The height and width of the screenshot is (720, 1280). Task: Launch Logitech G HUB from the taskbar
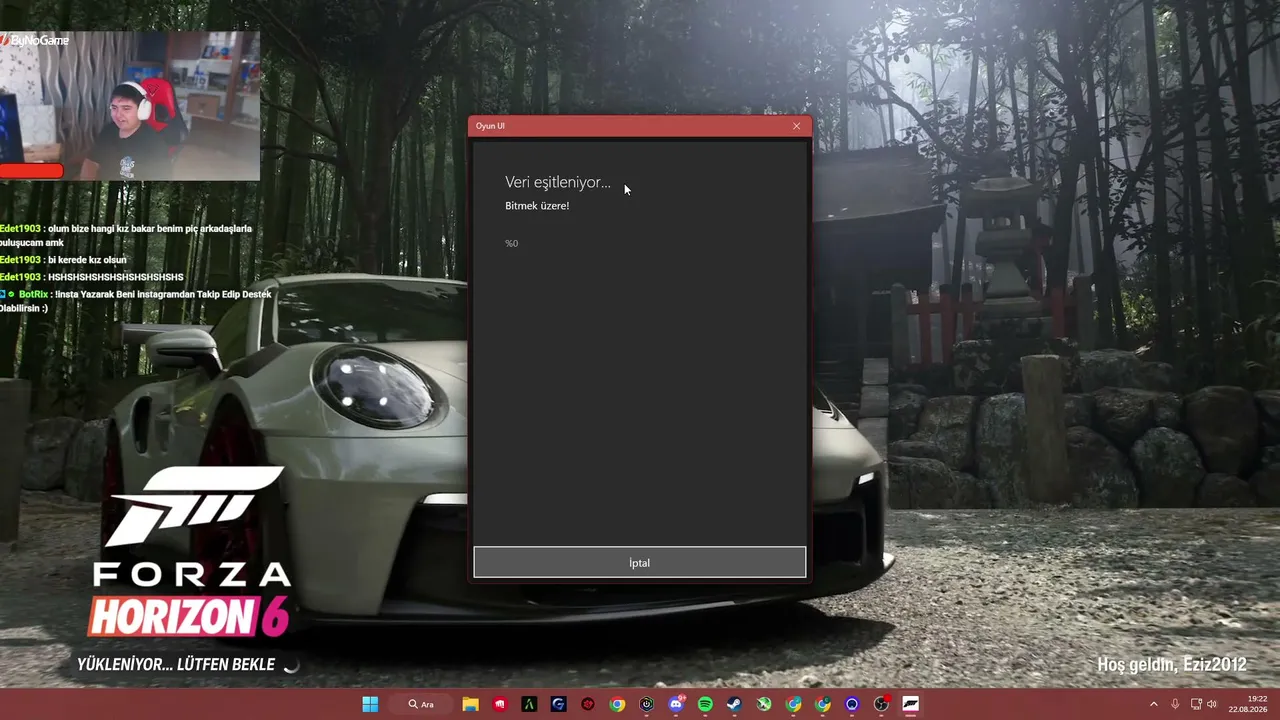[x=558, y=704]
